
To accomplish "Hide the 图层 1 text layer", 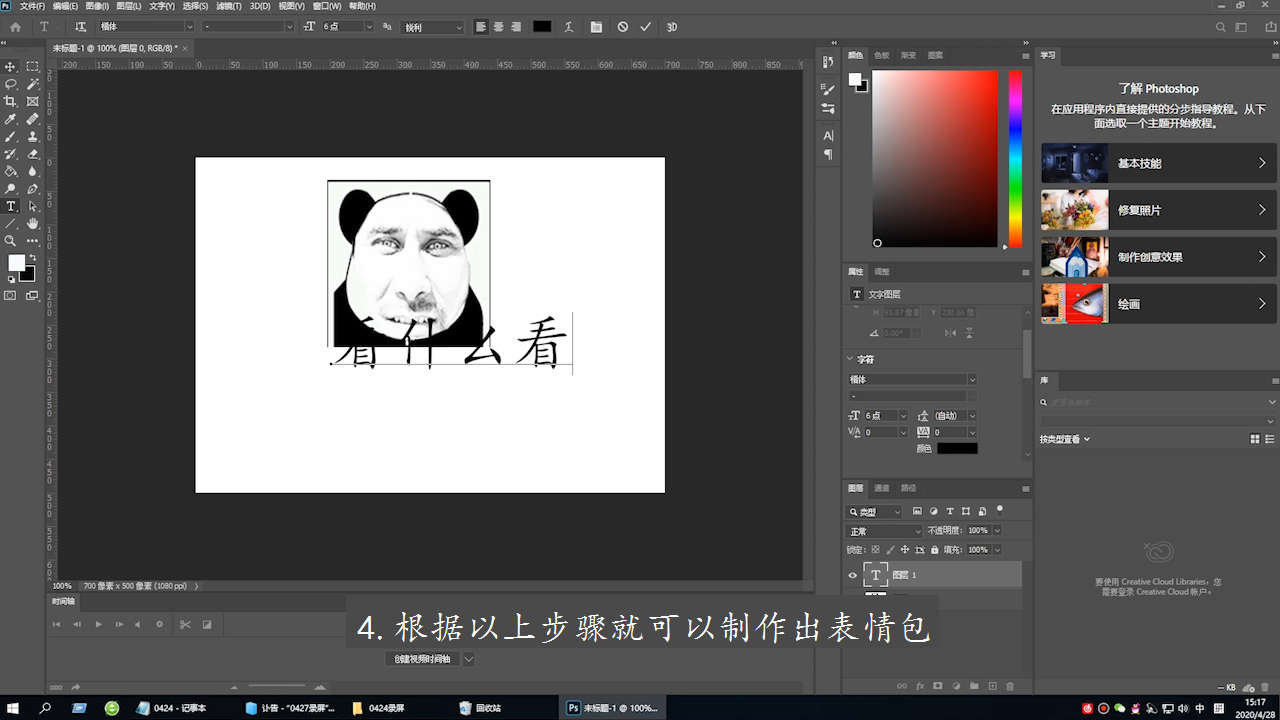I will [x=853, y=575].
